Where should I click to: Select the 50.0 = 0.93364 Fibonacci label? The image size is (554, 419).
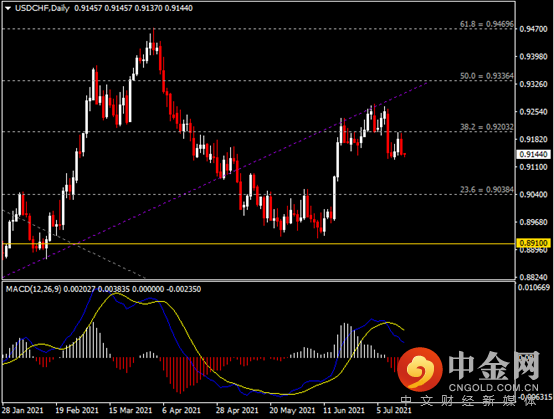pos(487,76)
